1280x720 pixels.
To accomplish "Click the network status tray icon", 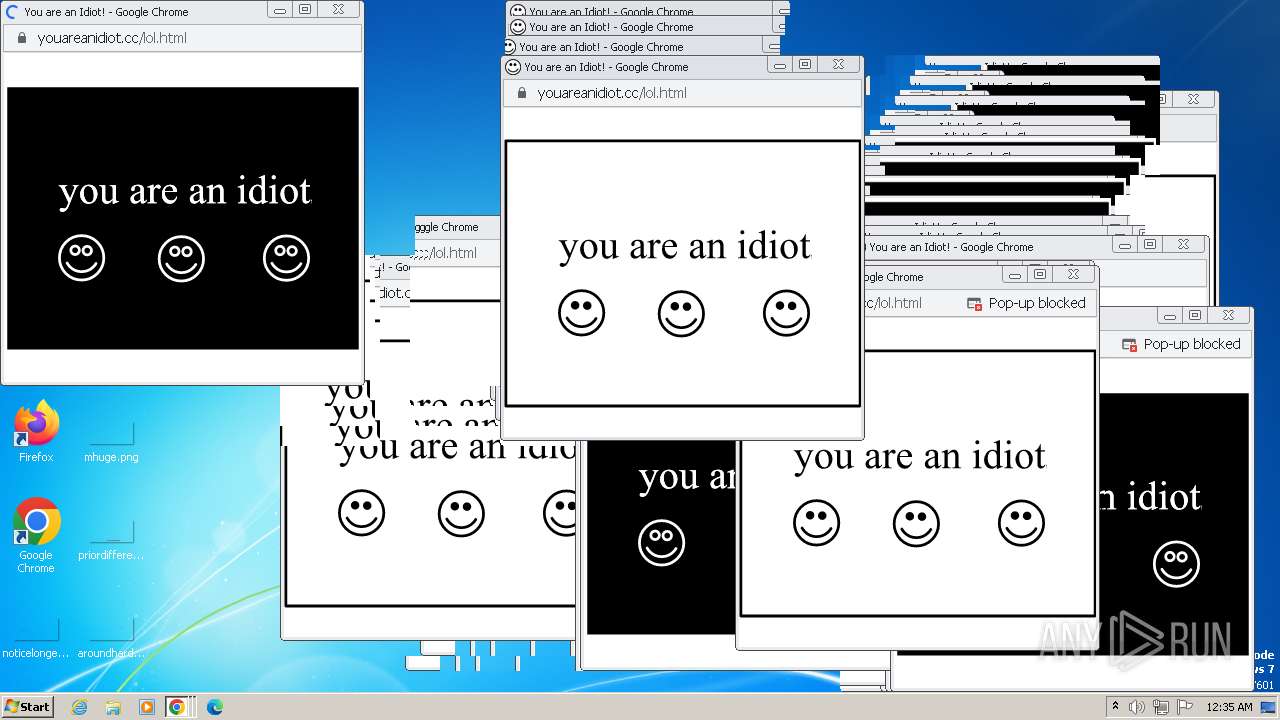I will coord(1161,707).
